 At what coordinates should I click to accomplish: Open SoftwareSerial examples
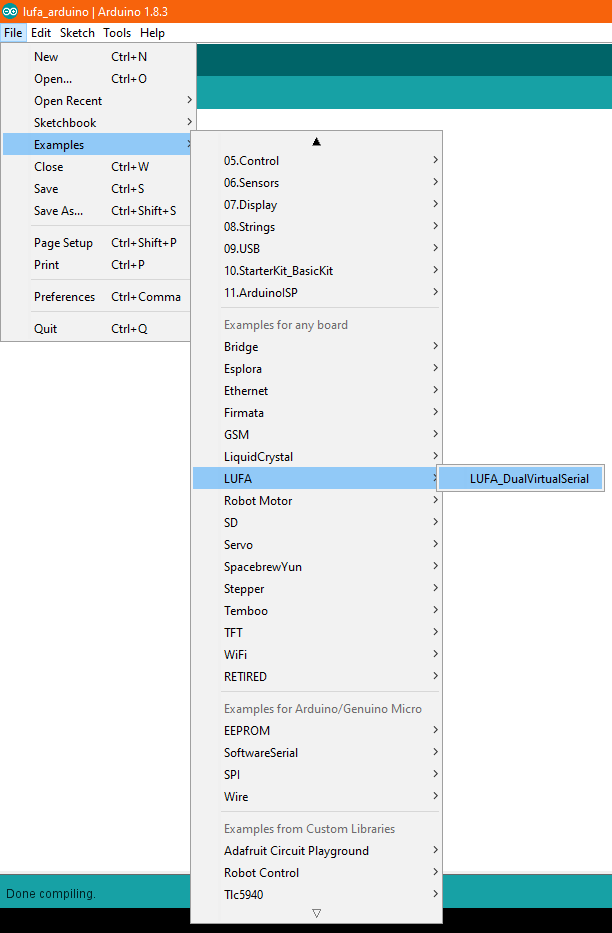pyautogui.click(x=316, y=753)
